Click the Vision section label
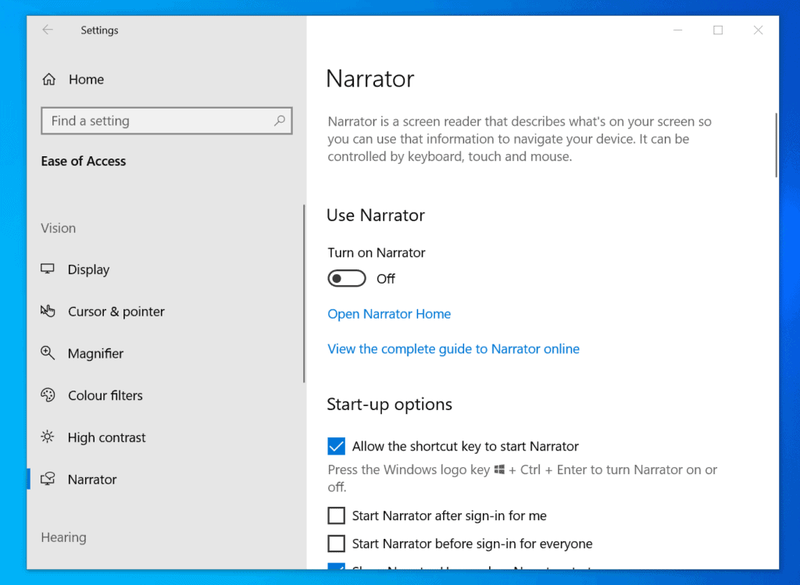 58,228
